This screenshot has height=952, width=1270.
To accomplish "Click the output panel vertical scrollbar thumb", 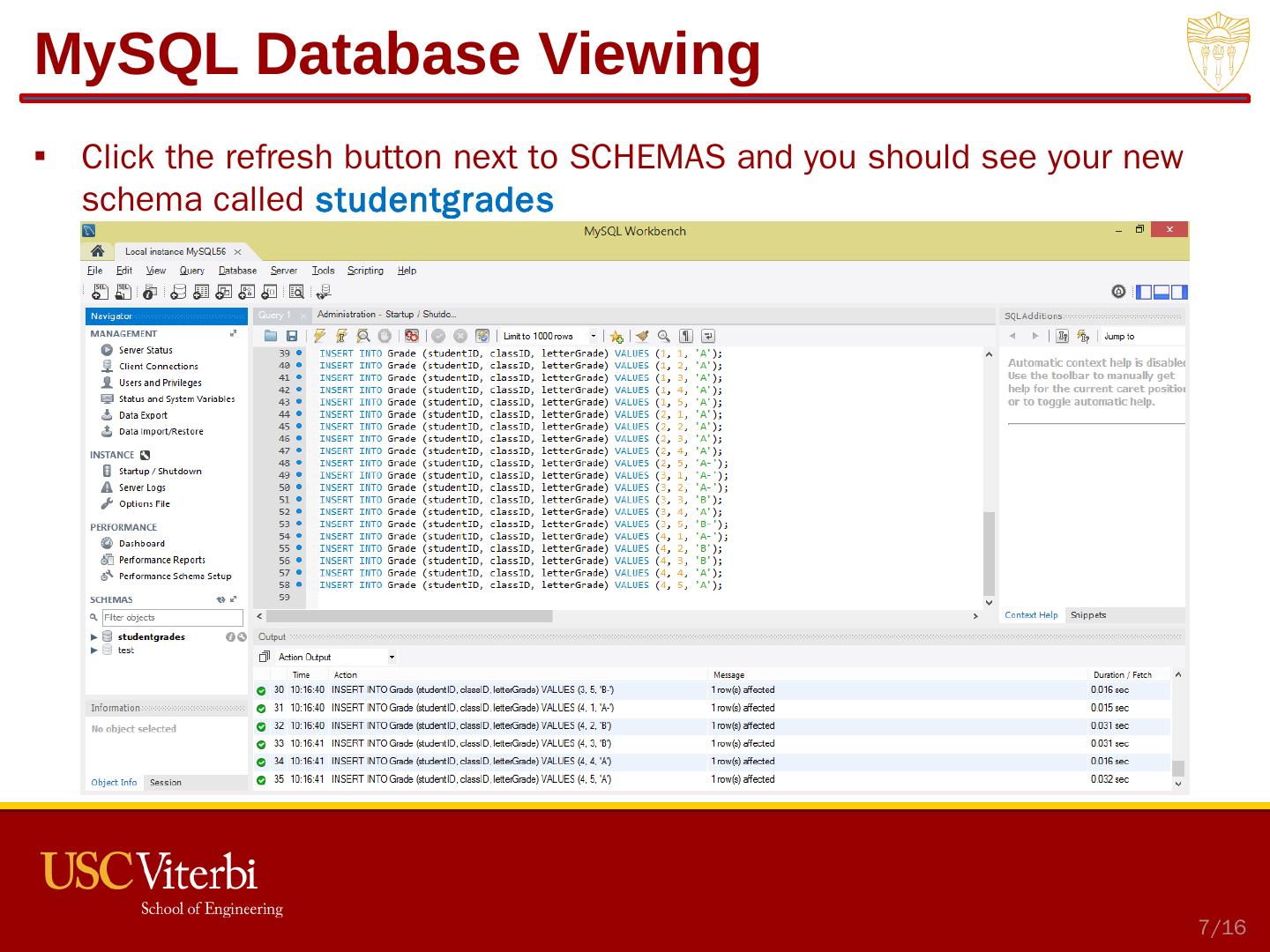I will click(1178, 769).
